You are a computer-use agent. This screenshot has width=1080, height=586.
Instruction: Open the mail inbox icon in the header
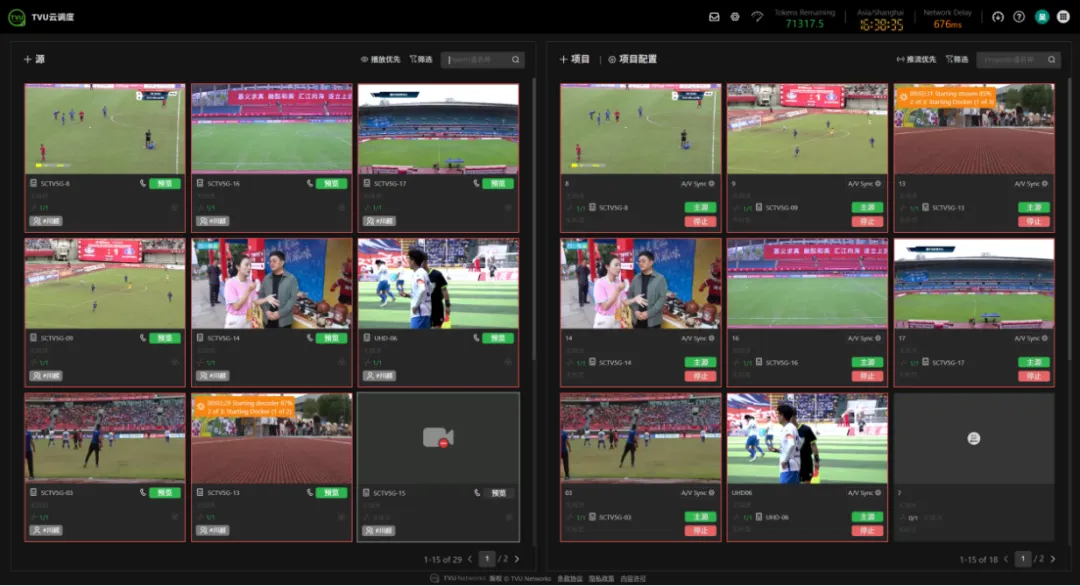(x=714, y=17)
